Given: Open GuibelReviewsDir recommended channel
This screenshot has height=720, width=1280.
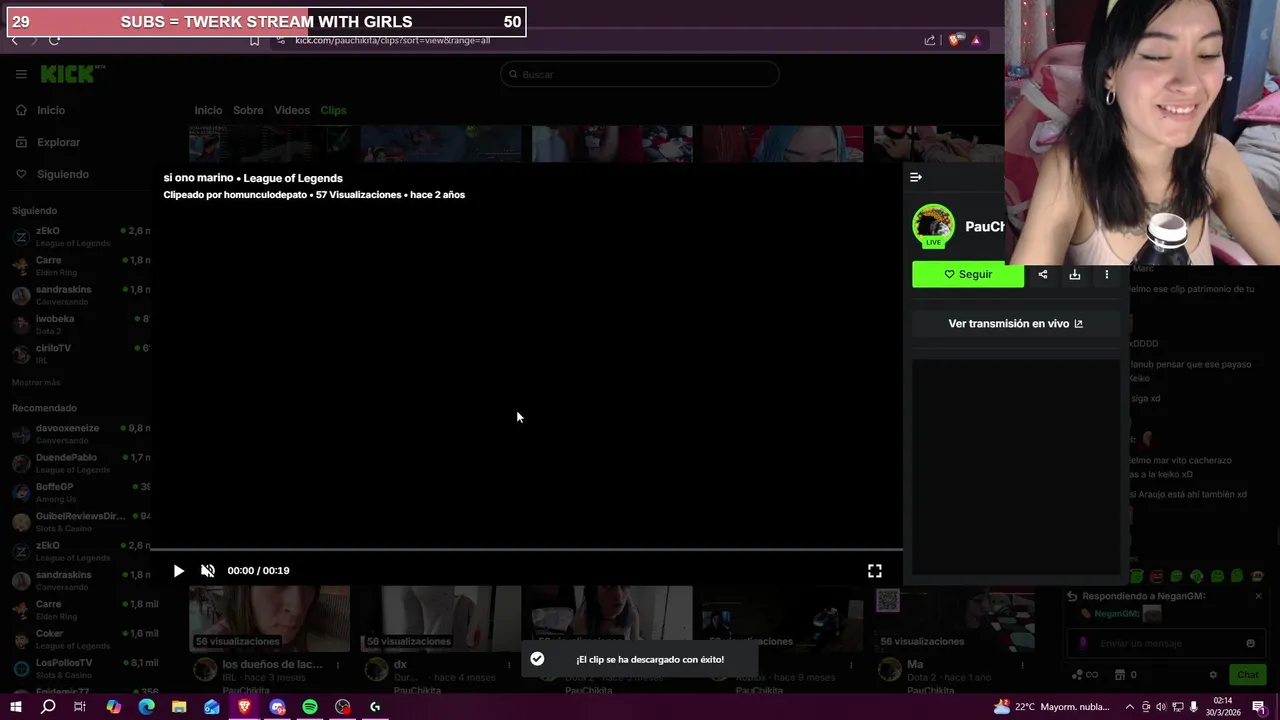Looking at the screenshot, I should (80, 521).
